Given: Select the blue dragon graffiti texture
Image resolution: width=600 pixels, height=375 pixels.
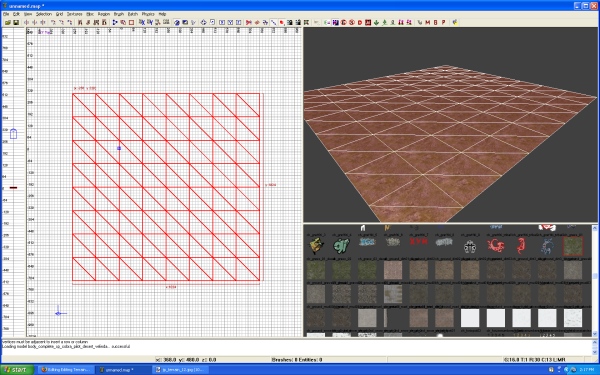Looking at the screenshot, I should pyautogui.click(x=547, y=246).
